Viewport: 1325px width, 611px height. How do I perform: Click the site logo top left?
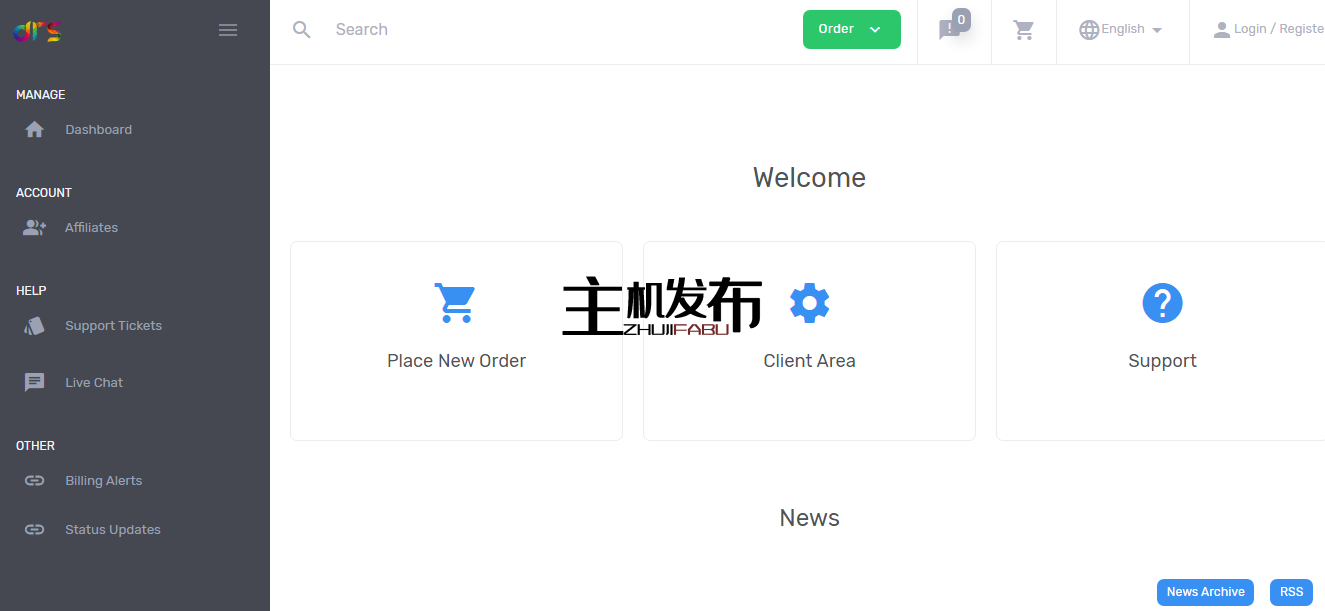click(37, 30)
